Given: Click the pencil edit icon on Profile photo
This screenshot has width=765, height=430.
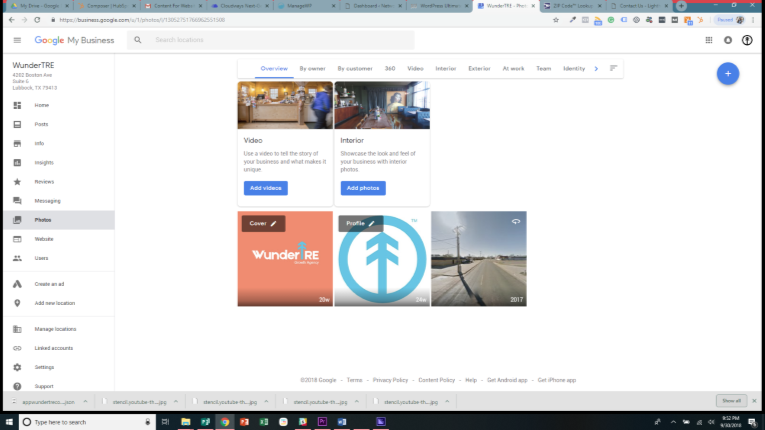Looking at the screenshot, I should tap(371, 224).
